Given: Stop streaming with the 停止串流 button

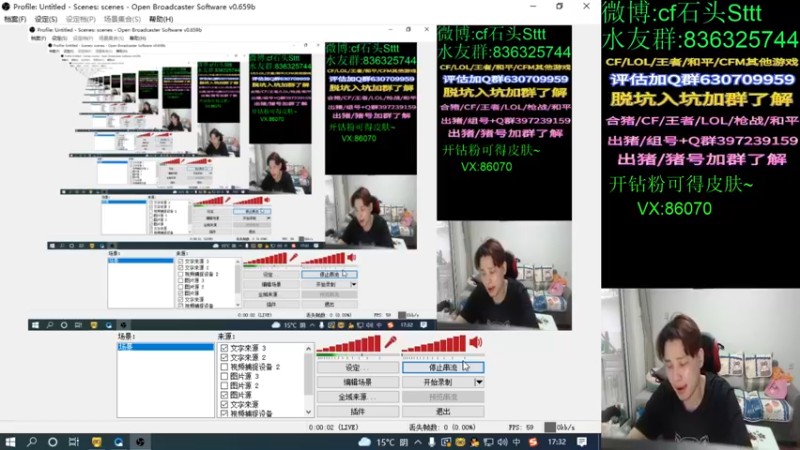Looking at the screenshot, I should point(443,367).
